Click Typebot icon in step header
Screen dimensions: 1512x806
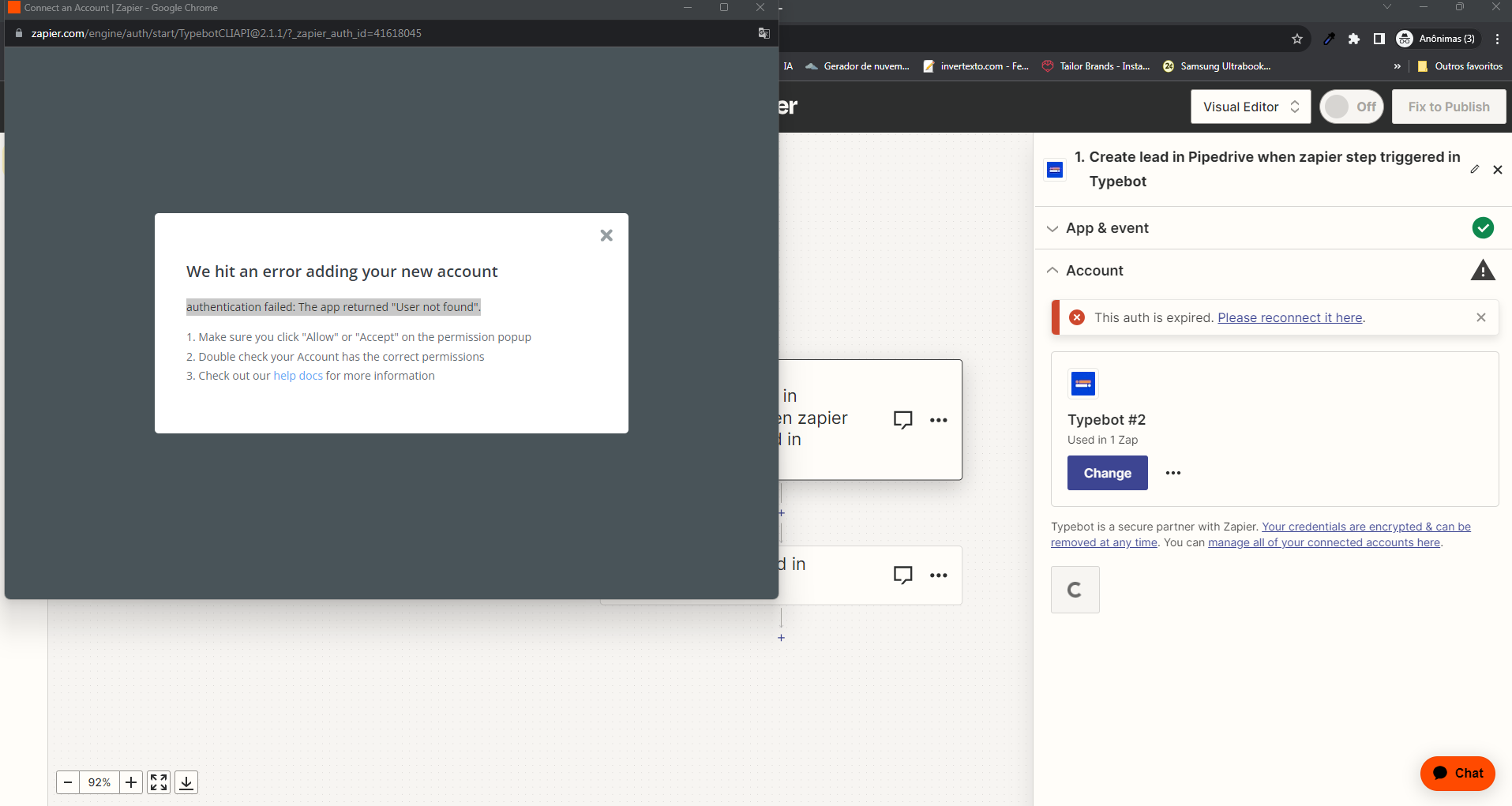click(1055, 170)
